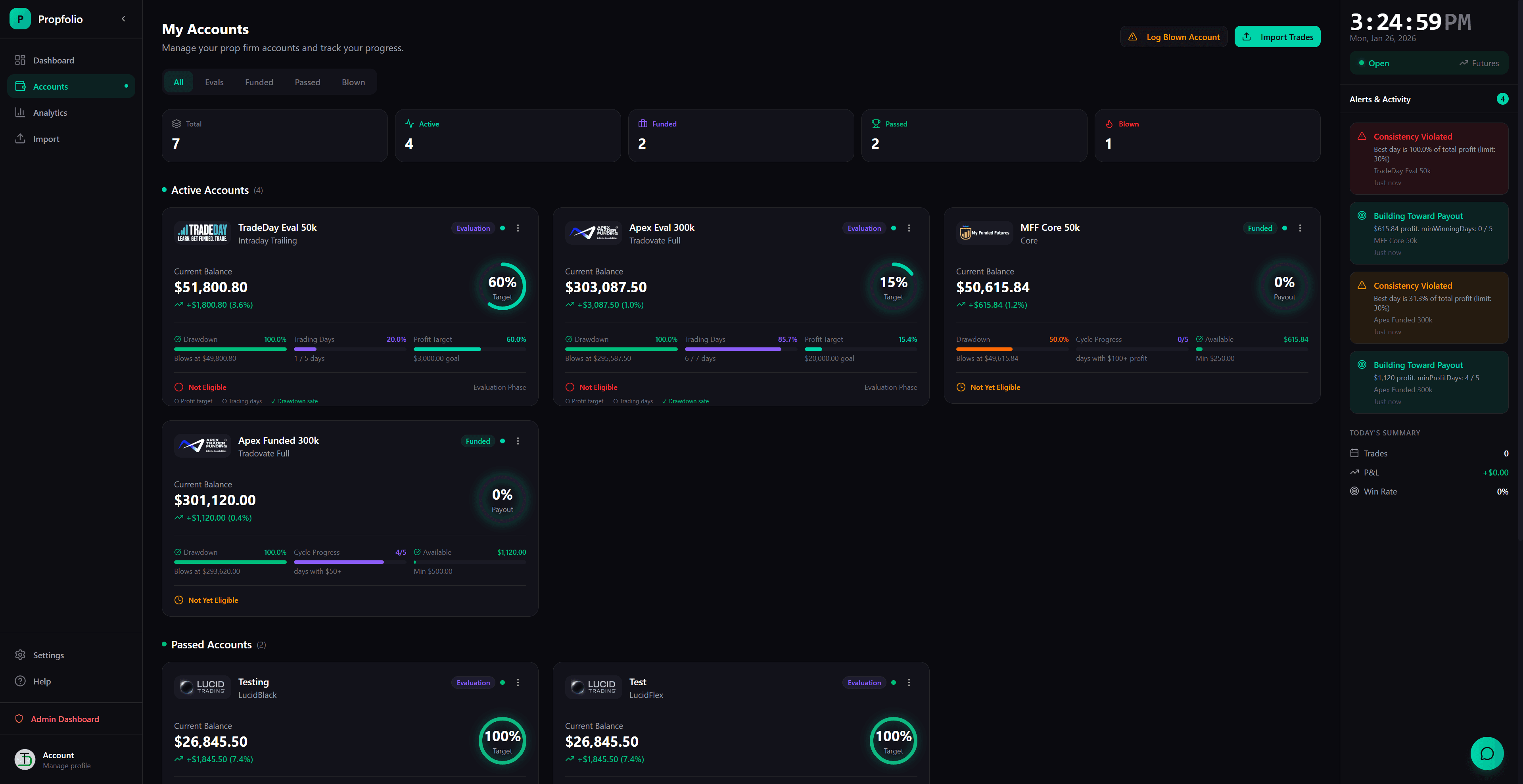
Task: Click the Dashboard grid icon in sidebar
Action: click(x=20, y=60)
